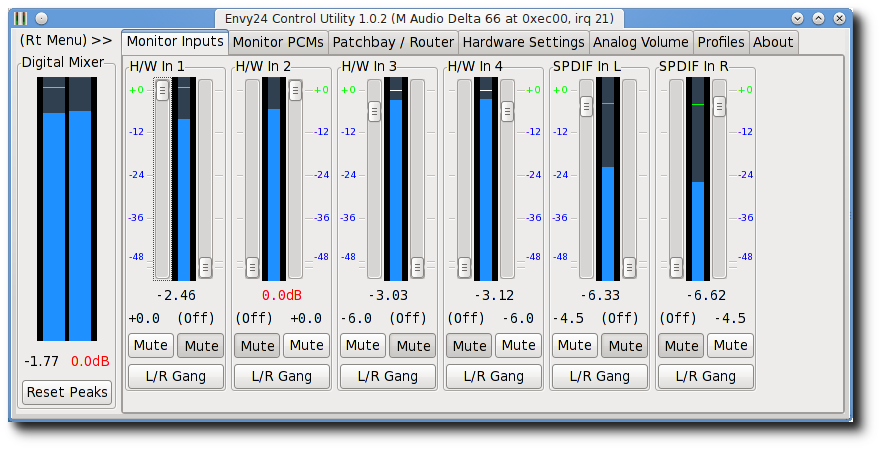Screen dimensions: 885x454
Task: Click the Digital Mixer level meter
Action: pyautogui.click(x=67, y=209)
